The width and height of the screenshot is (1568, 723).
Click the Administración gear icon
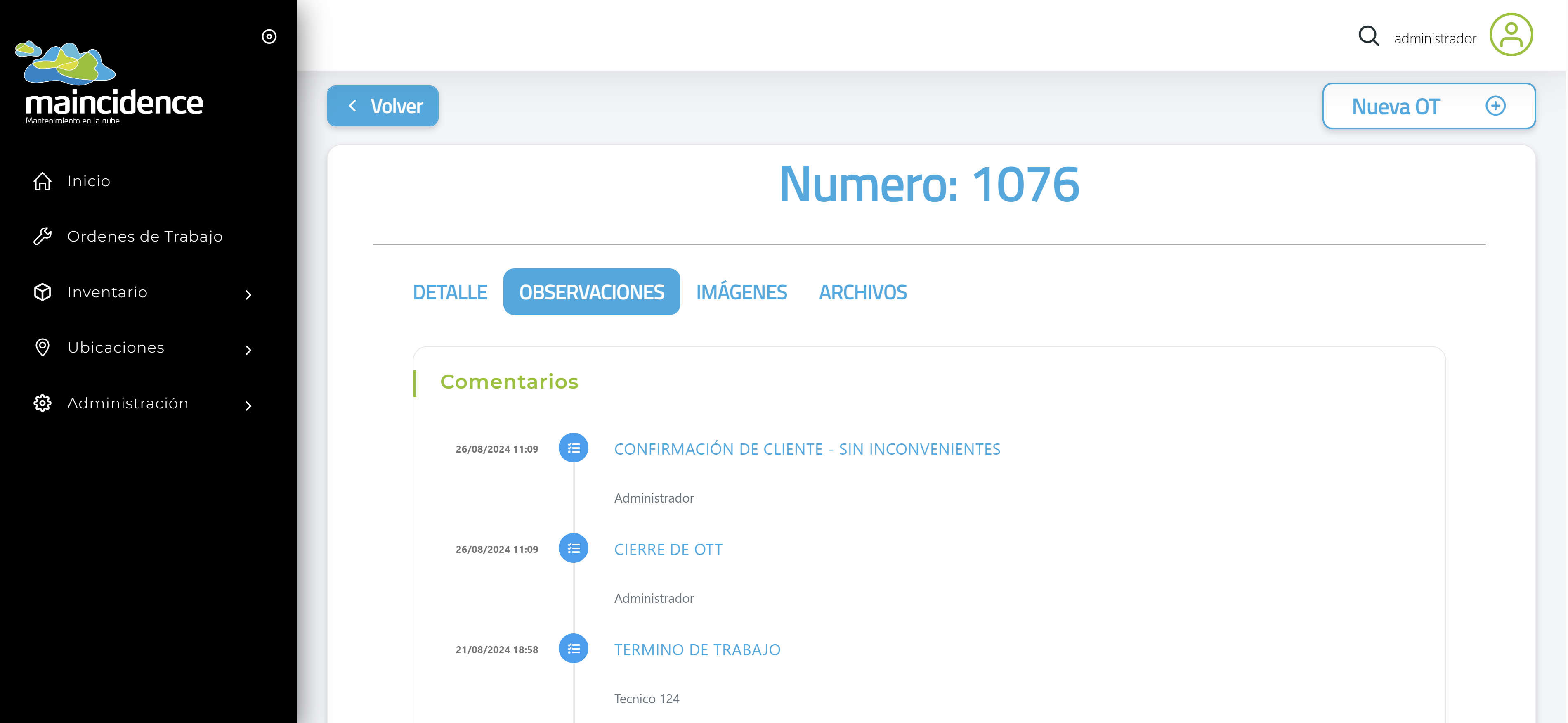pyautogui.click(x=43, y=403)
